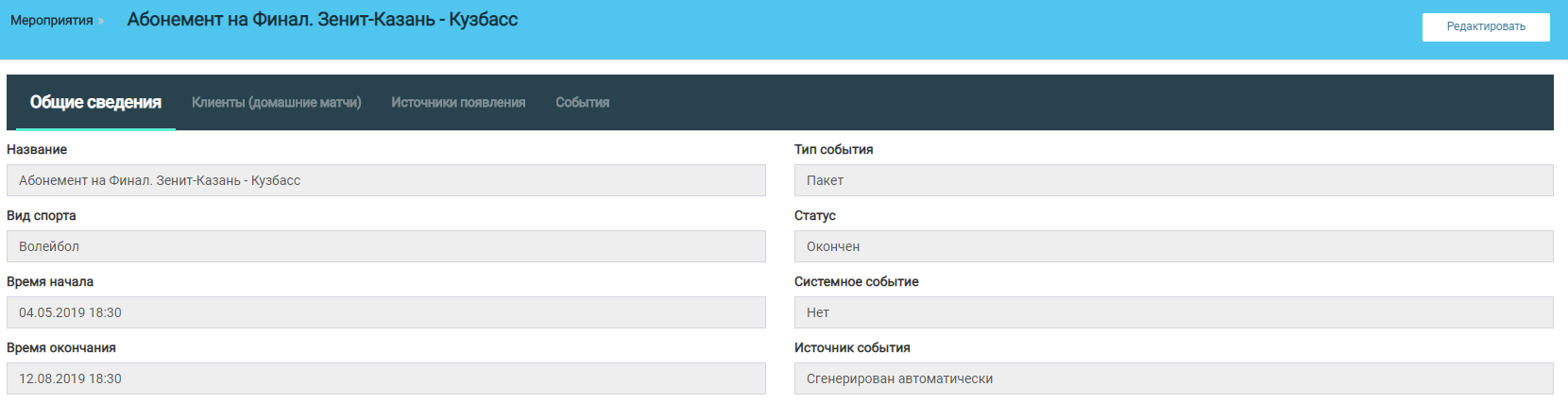The image size is (1568, 420).
Task: Go to the Источники появления tab
Action: click(458, 102)
